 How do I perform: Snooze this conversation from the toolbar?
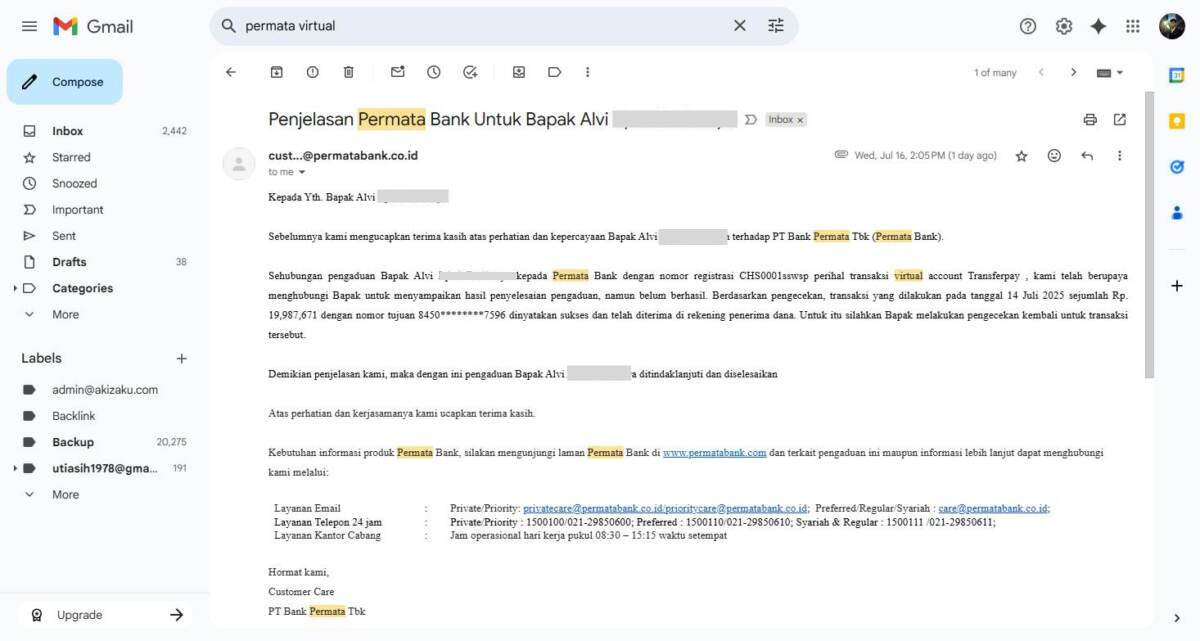[x=434, y=72]
